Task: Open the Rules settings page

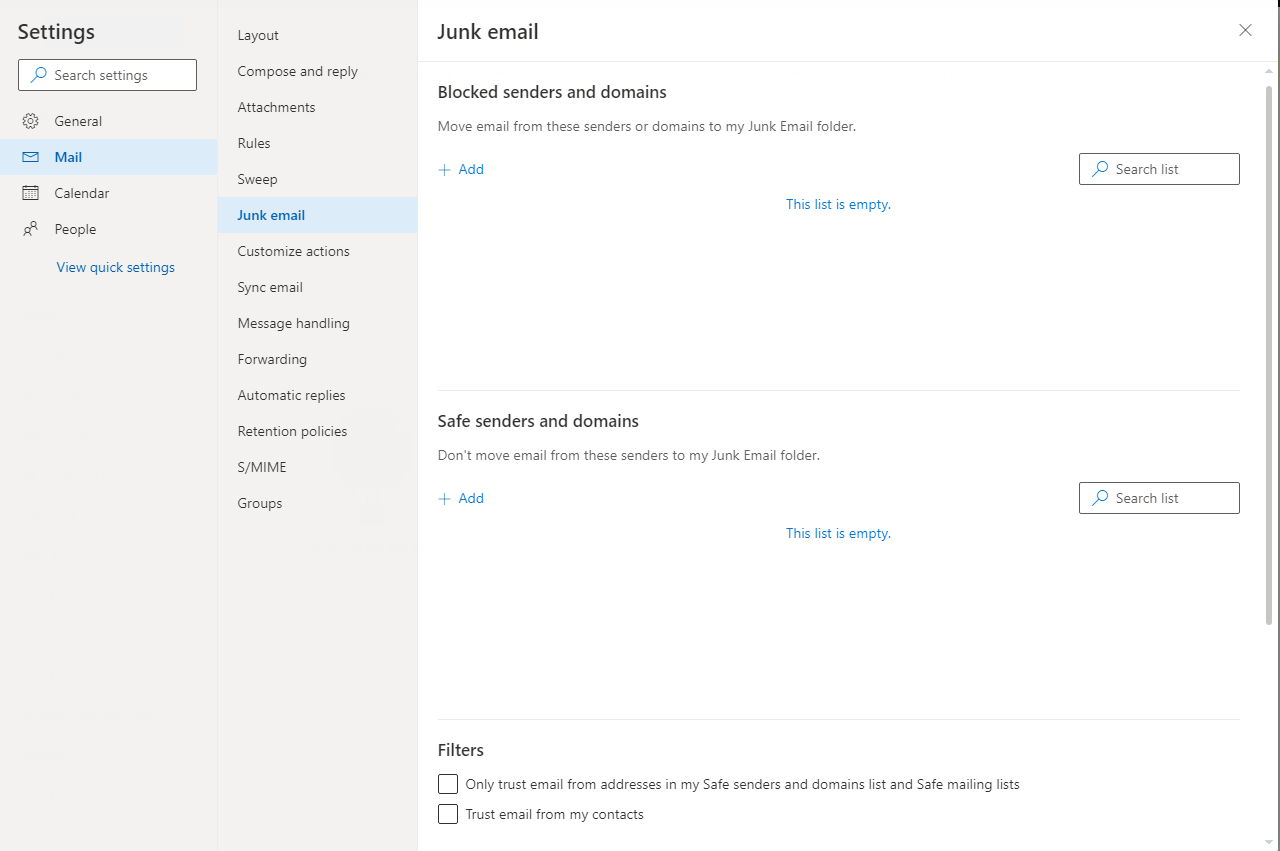Action: tap(254, 143)
